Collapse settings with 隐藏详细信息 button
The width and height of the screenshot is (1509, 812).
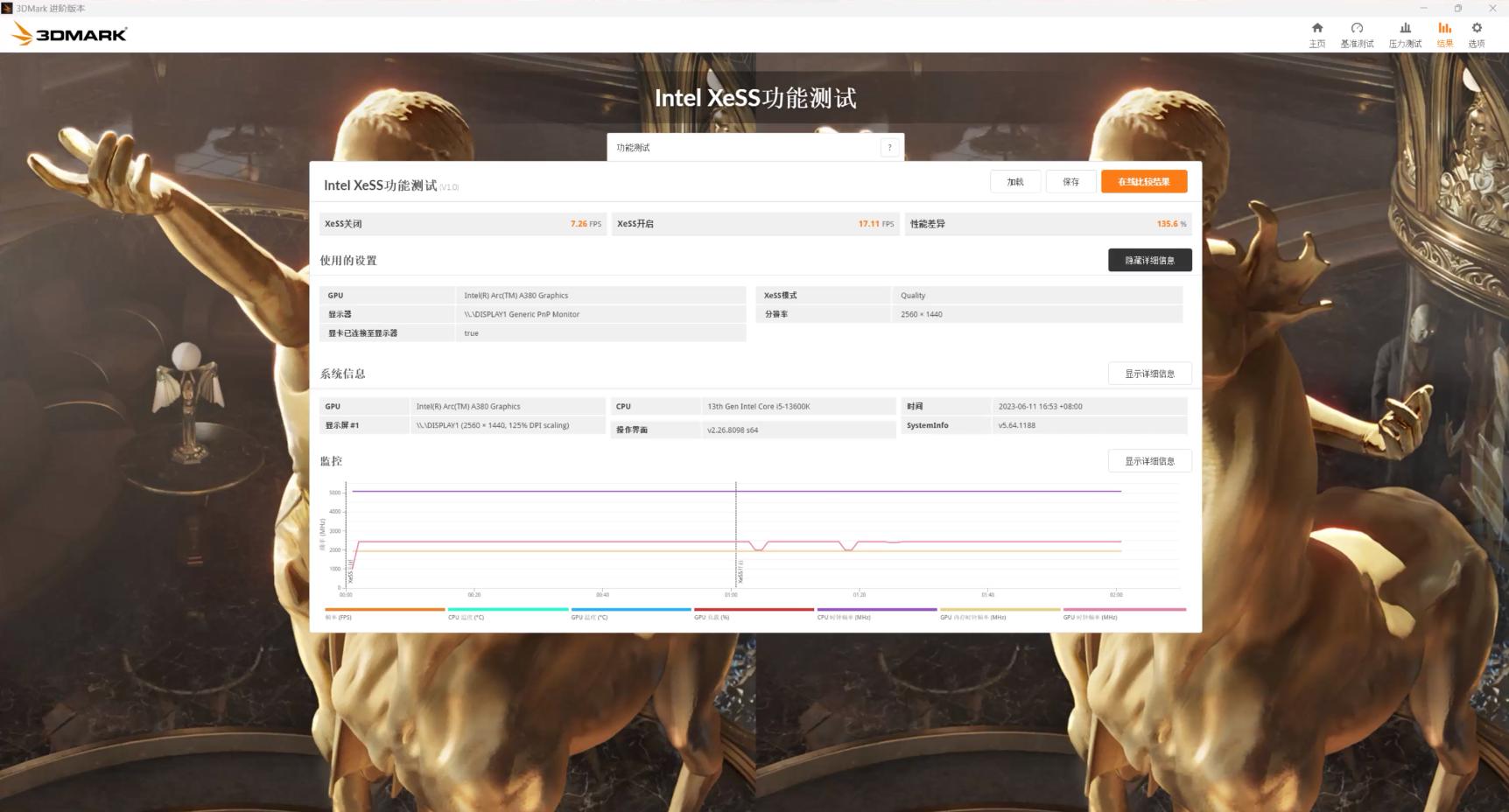(x=1149, y=261)
